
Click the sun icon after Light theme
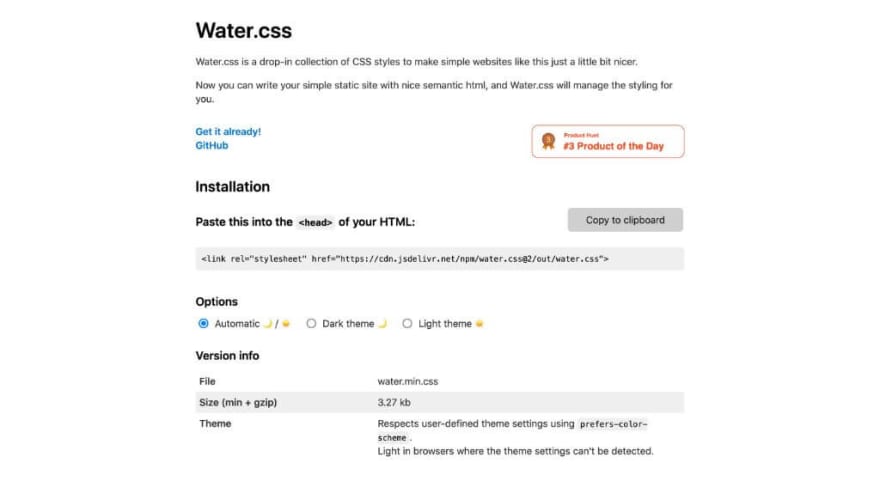click(479, 324)
